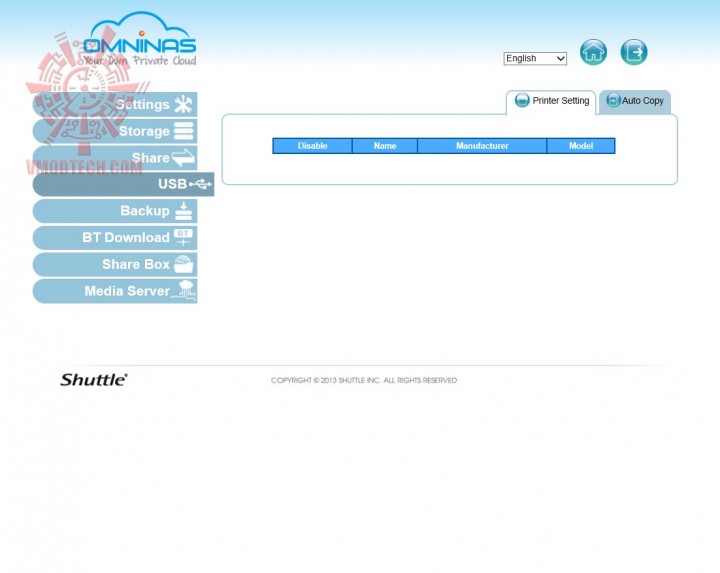720x573 pixels.
Task: Switch to the Printer Setting tab
Action: (x=551, y=101)
